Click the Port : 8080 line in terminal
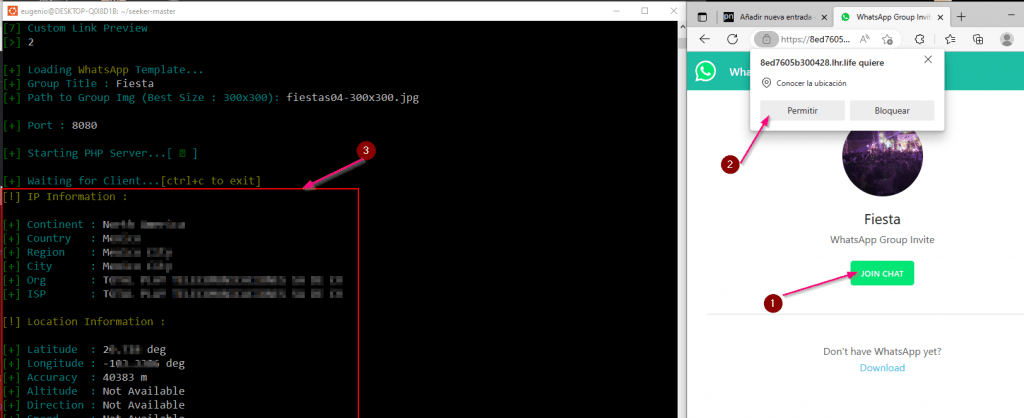Image resolution: width=1024 pixels, height=418 pixels. [x=50, y=125]
